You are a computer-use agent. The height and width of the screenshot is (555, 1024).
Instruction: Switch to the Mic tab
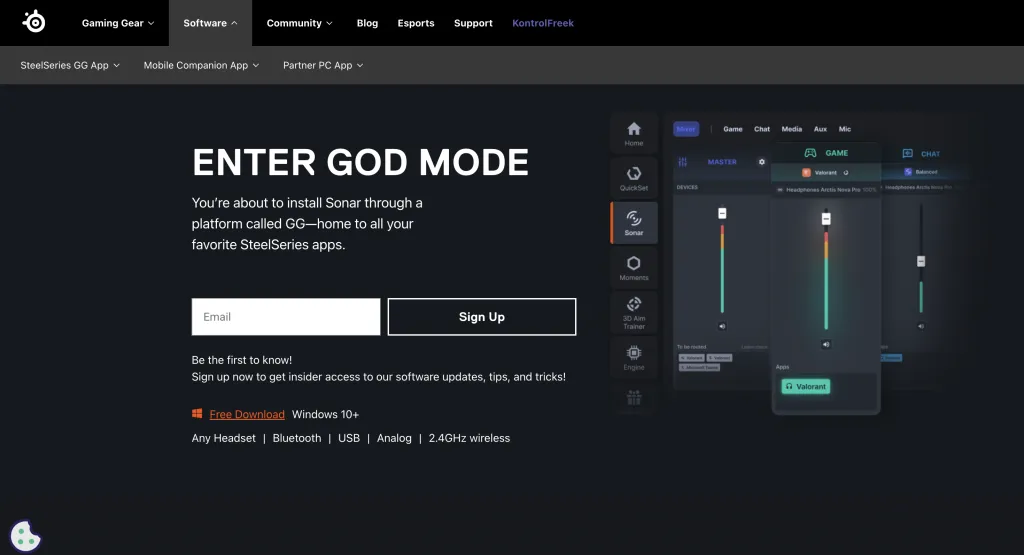(845, 129)
